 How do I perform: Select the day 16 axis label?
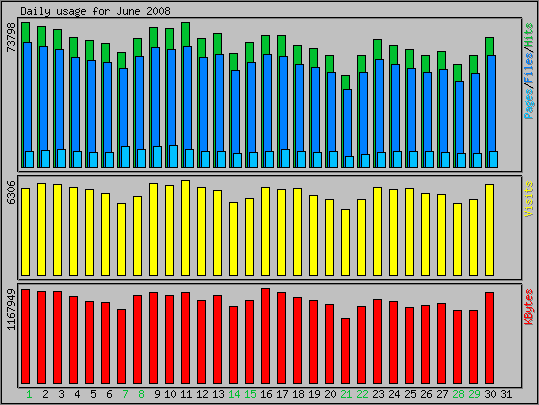(266, 394)
